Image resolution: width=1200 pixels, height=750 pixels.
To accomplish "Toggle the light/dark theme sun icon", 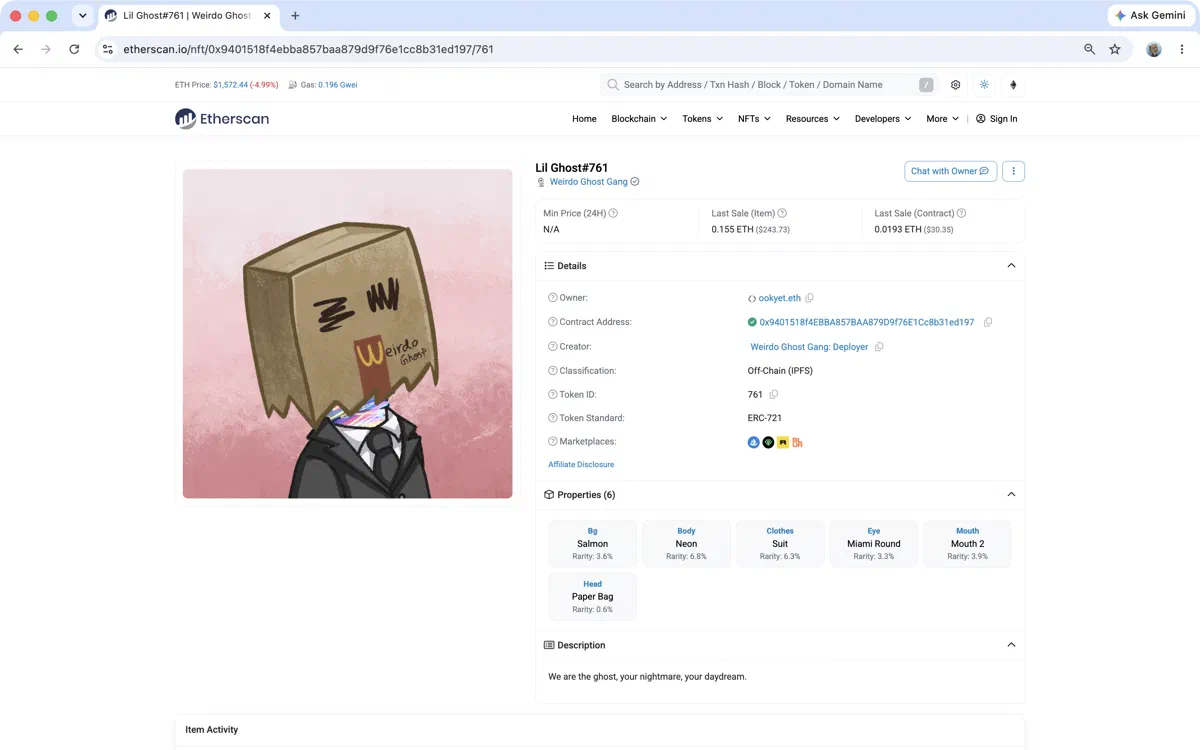I will coord(984,85).
